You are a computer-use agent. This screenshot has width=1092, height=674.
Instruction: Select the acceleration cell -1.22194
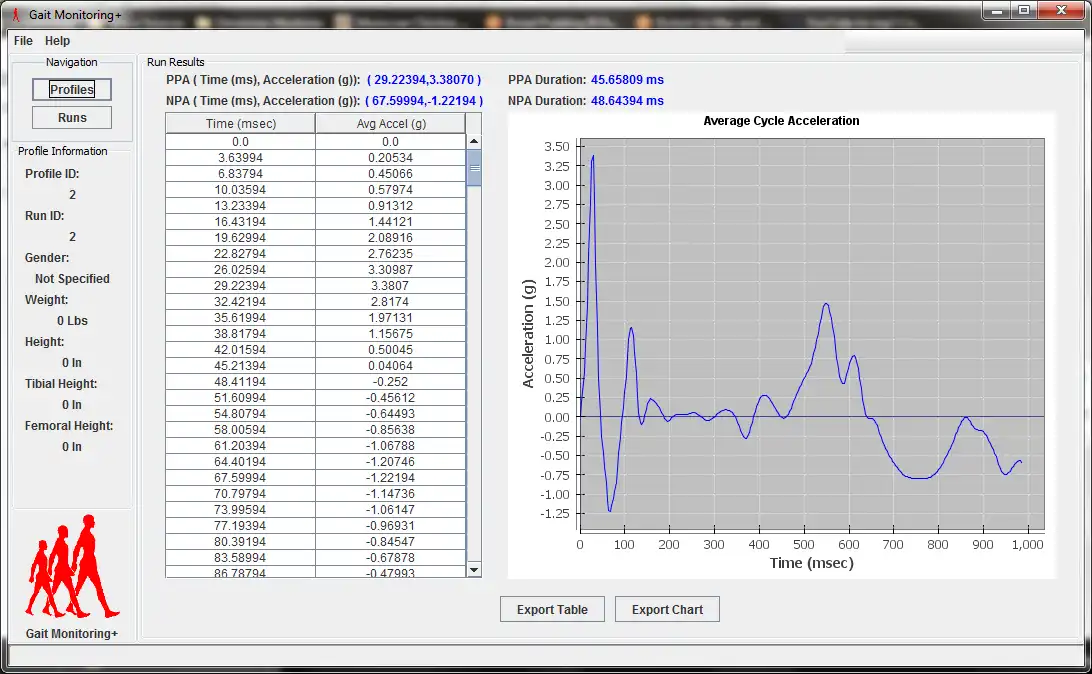coord(391,478)
